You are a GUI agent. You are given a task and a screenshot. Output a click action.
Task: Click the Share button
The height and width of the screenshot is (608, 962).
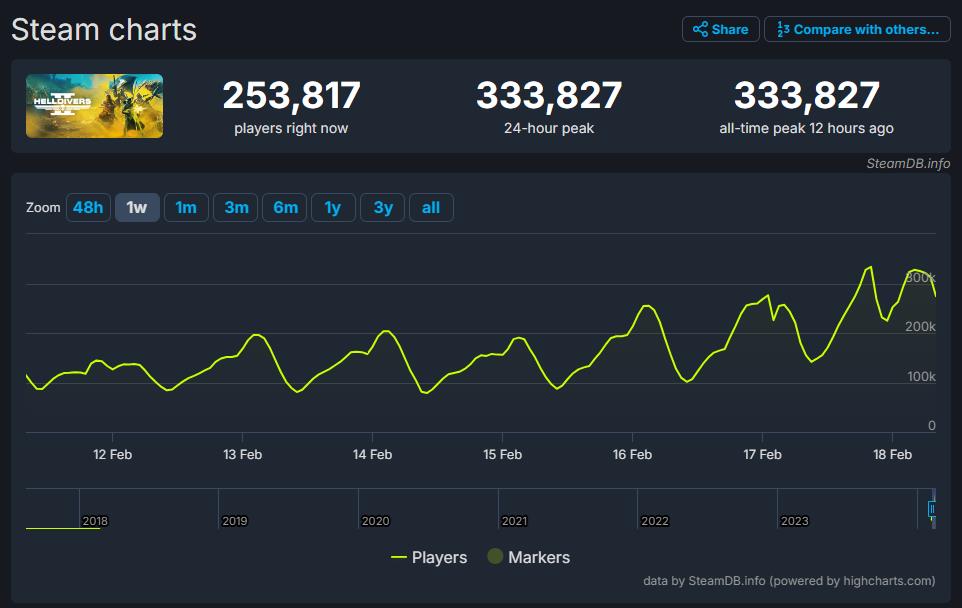click(720, 29)
